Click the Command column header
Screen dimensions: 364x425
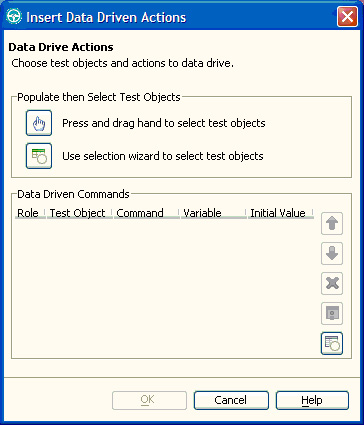coord(147,213)
